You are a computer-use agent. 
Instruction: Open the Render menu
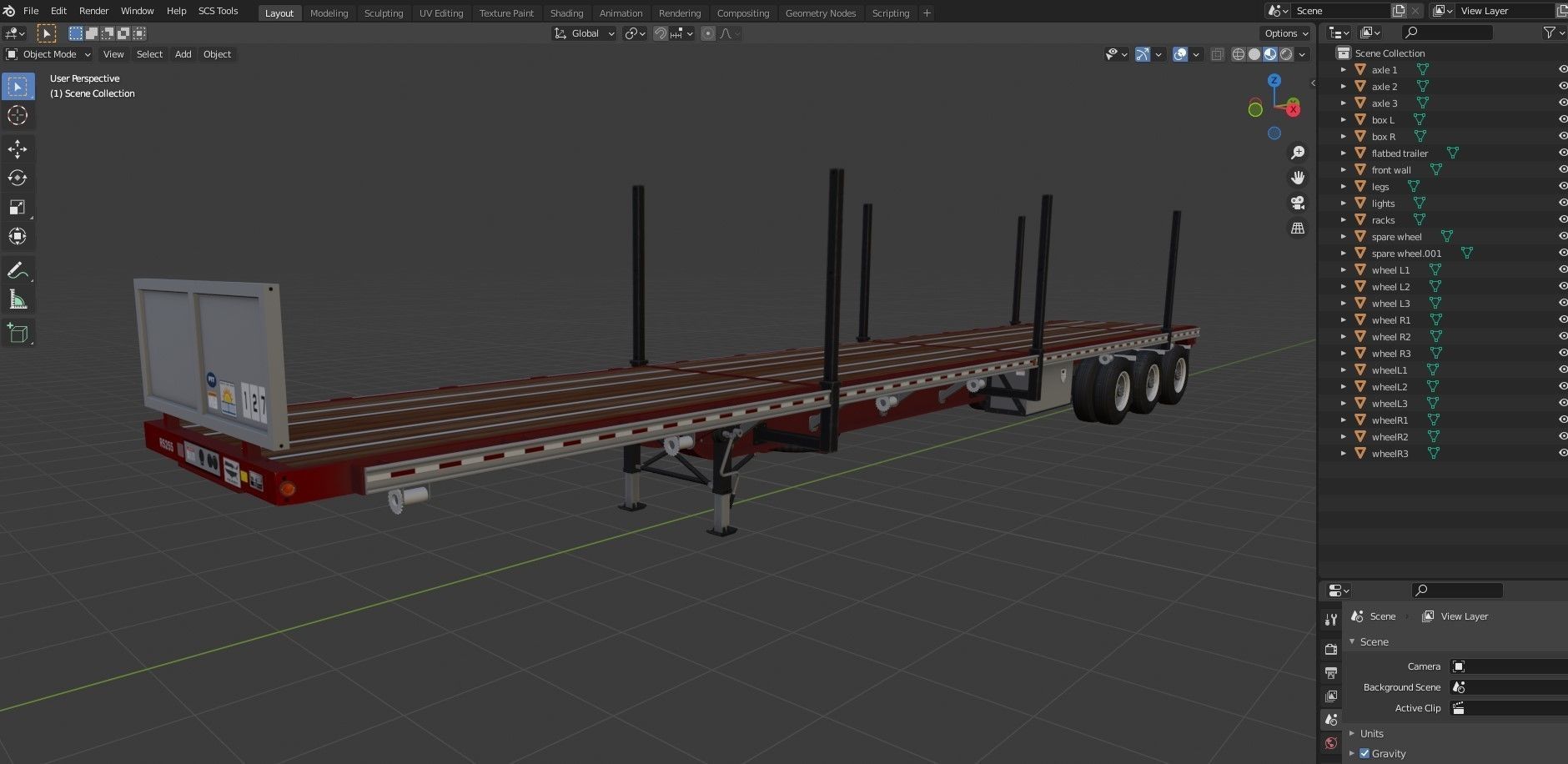tap(93, 11)
